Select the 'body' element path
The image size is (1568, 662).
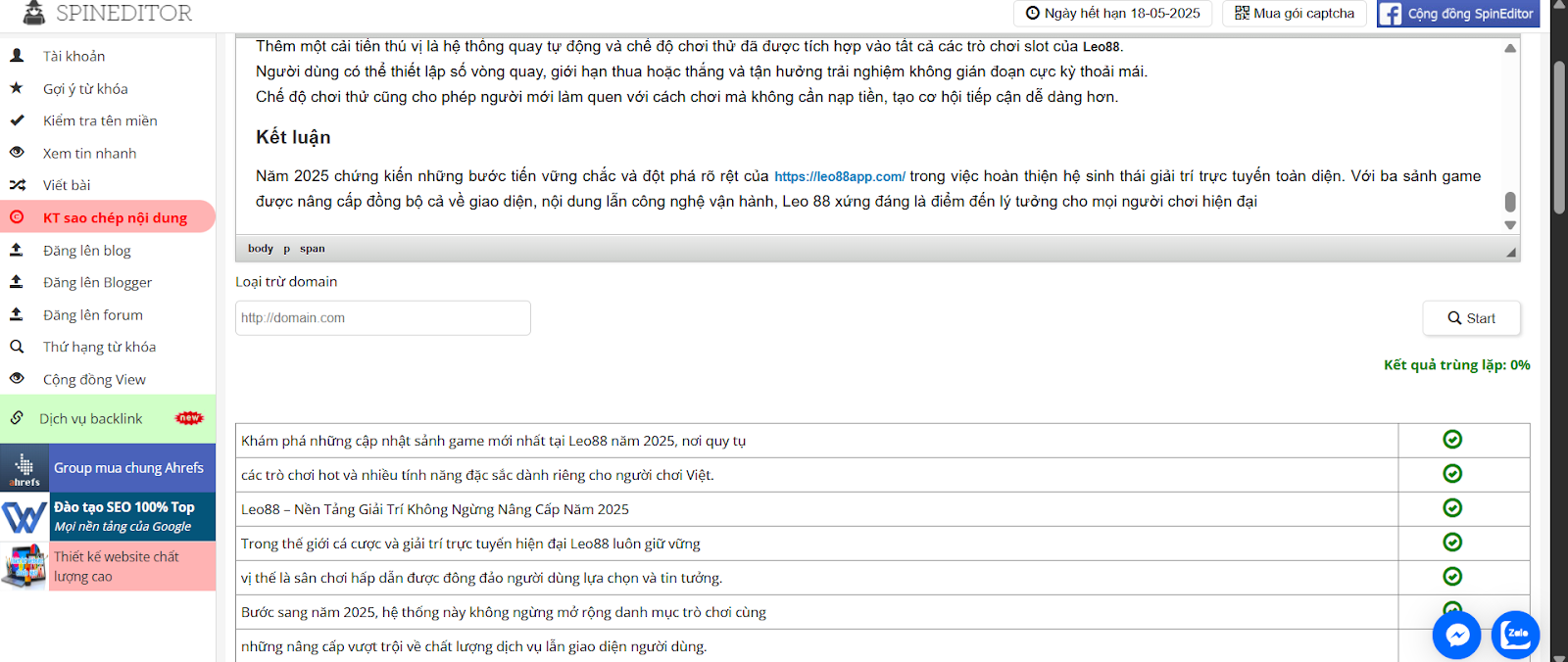[261, 249]
